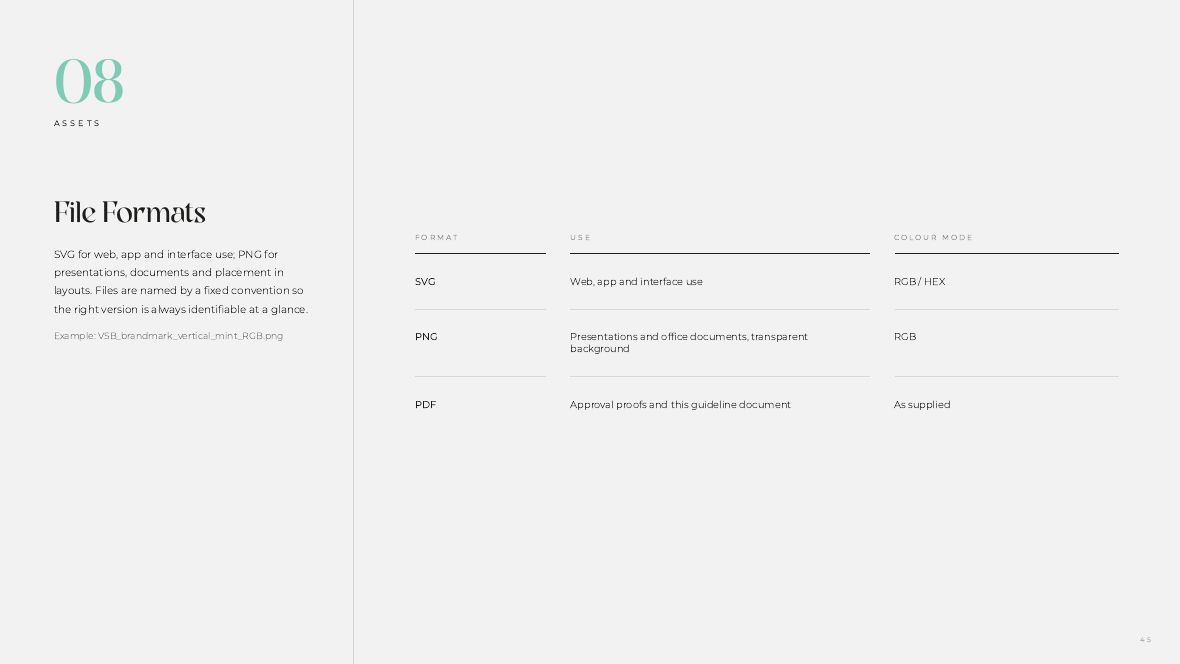
Task: Click the ASSETS section label
Action: point(77,123)
